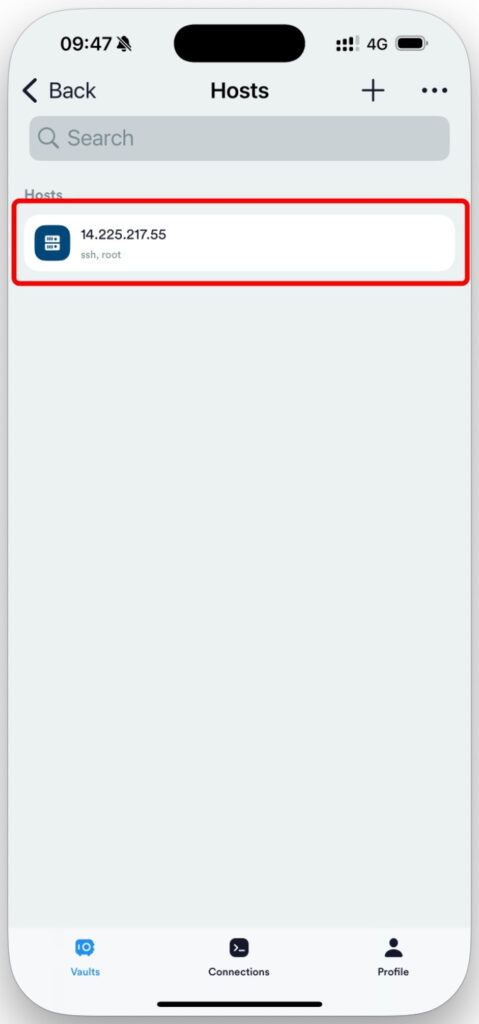The image size is (479, 1024).
Task: Click the Hosts page title
Action: (239, 91)
